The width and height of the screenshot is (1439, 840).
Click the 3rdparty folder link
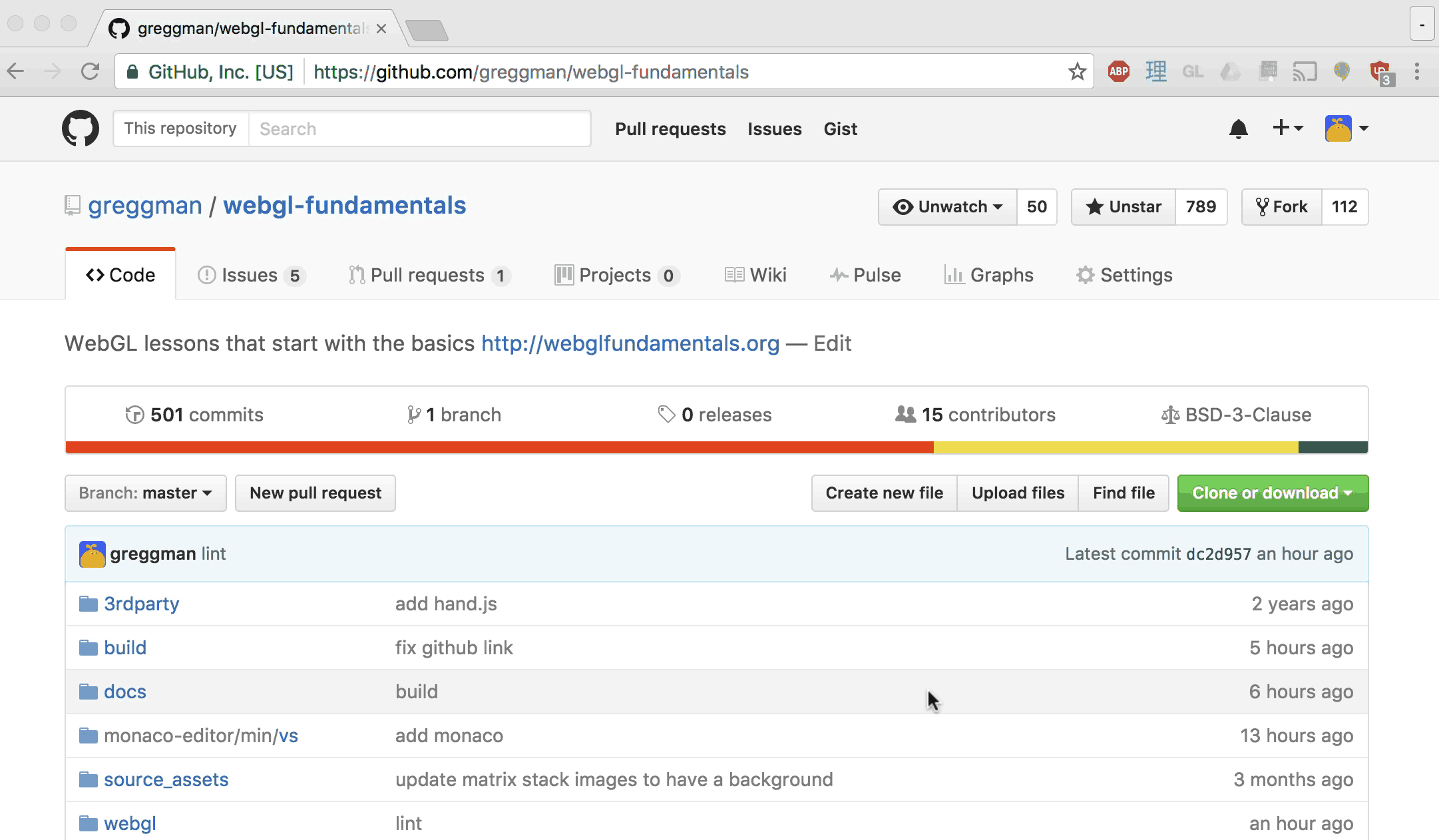coord(141,603)
